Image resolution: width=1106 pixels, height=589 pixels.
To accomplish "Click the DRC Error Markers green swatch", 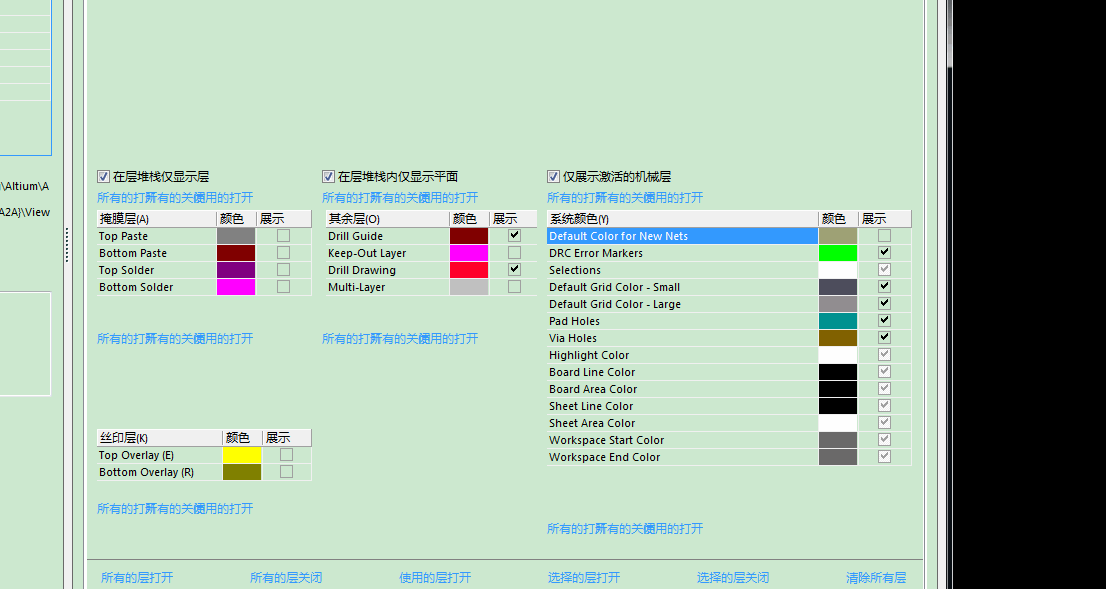I will coord(837,253).
